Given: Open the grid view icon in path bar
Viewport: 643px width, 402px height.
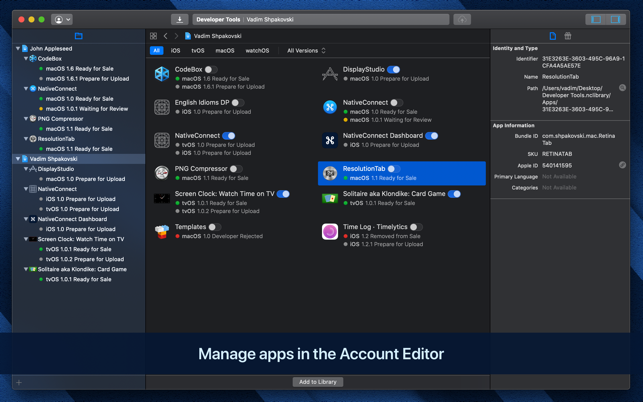Looking at the screenshot, I should [x=153, y=36].
